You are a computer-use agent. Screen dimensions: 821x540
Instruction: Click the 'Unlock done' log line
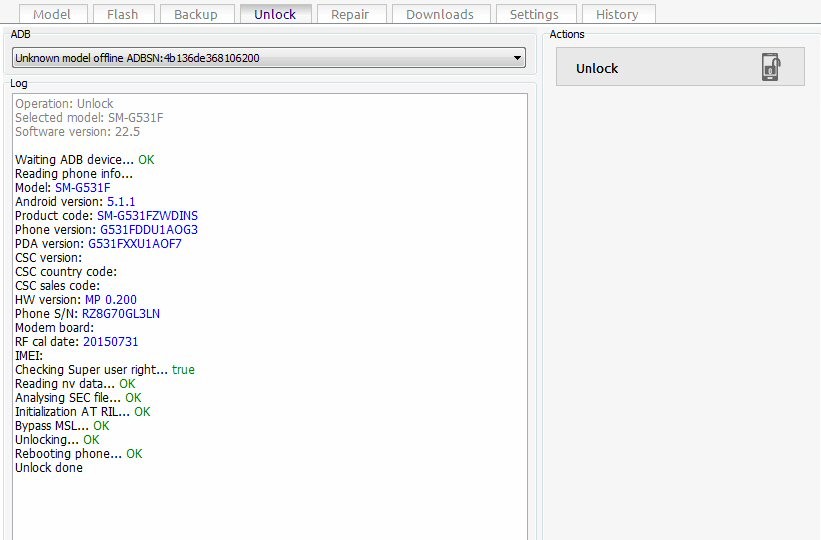pyautogui.click(x=49, y=468)
